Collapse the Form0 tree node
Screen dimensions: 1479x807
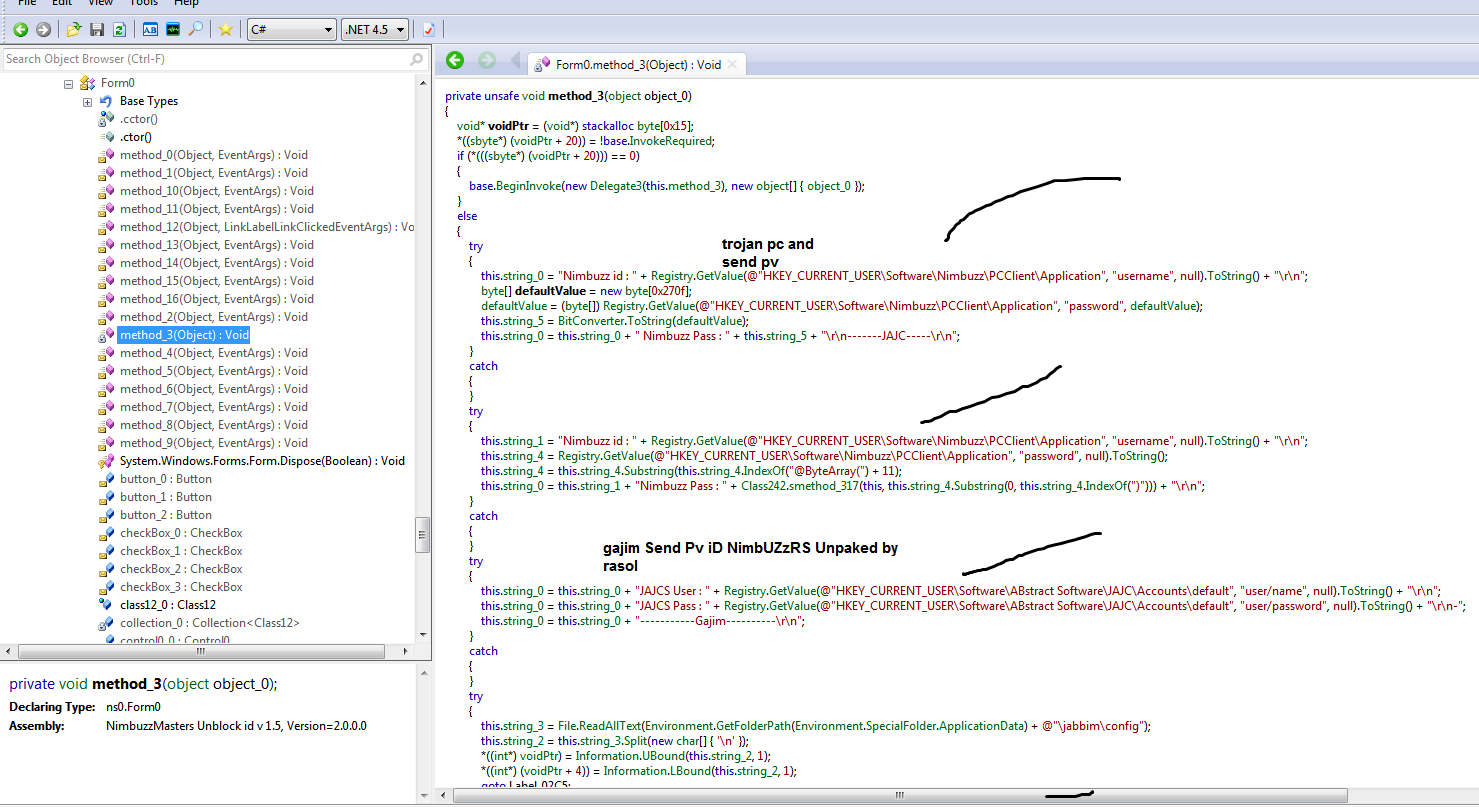tap(68, 84)
